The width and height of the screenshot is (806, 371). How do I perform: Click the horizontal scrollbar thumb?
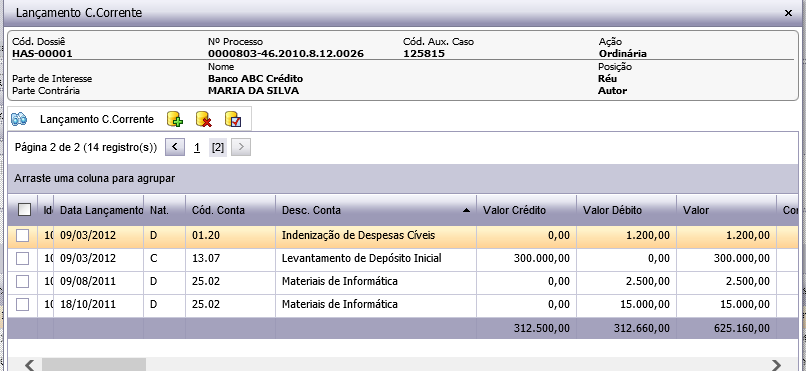(x=94, y=365)
